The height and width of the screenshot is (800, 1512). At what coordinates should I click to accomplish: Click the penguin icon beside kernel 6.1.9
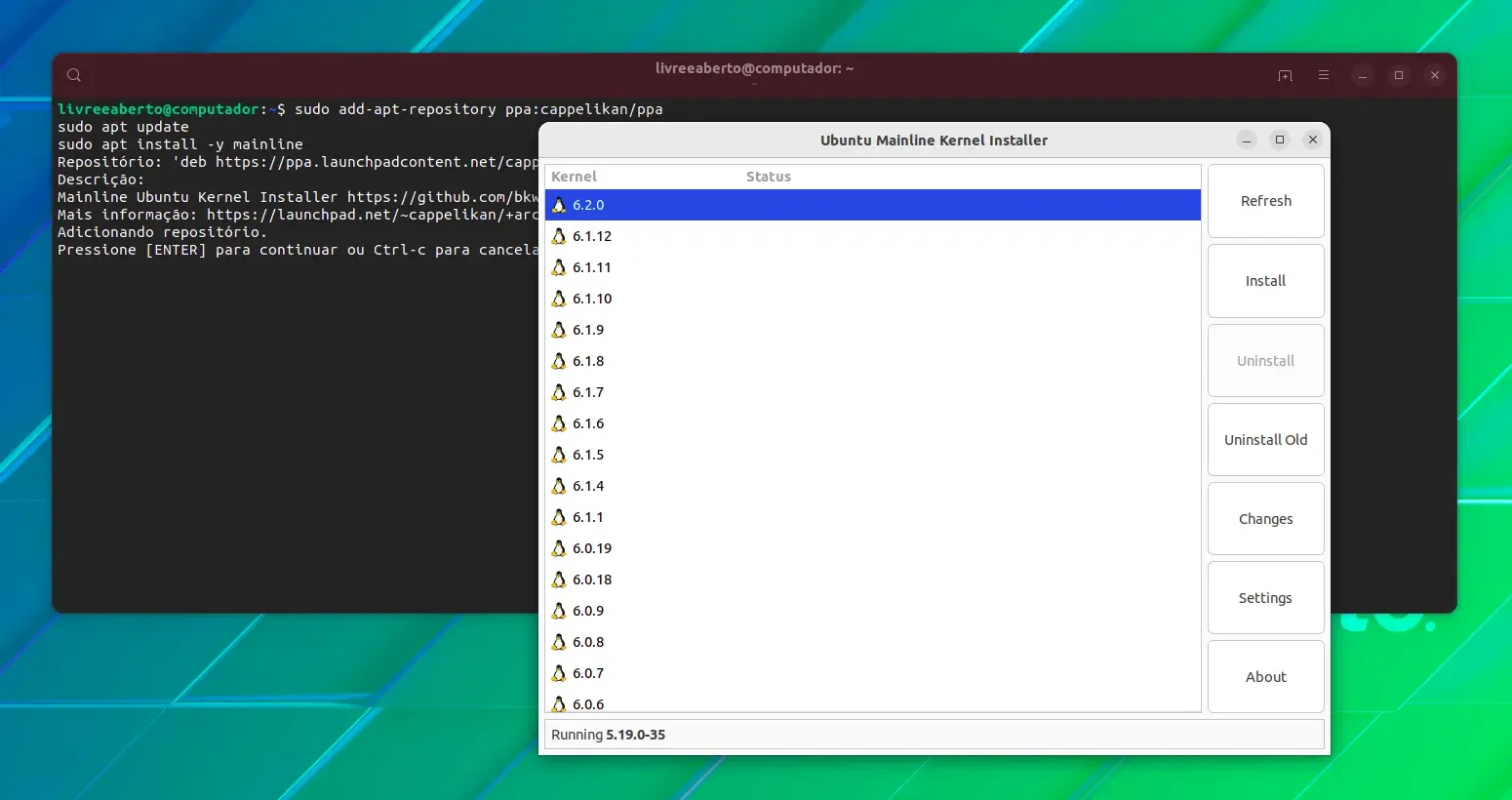coord(559,330)
